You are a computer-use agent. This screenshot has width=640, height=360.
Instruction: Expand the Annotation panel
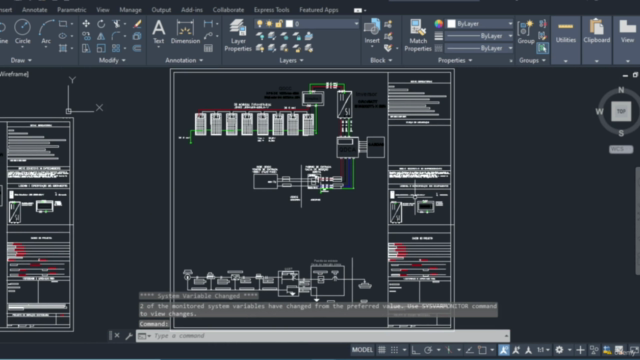click(x=184, y=60)
